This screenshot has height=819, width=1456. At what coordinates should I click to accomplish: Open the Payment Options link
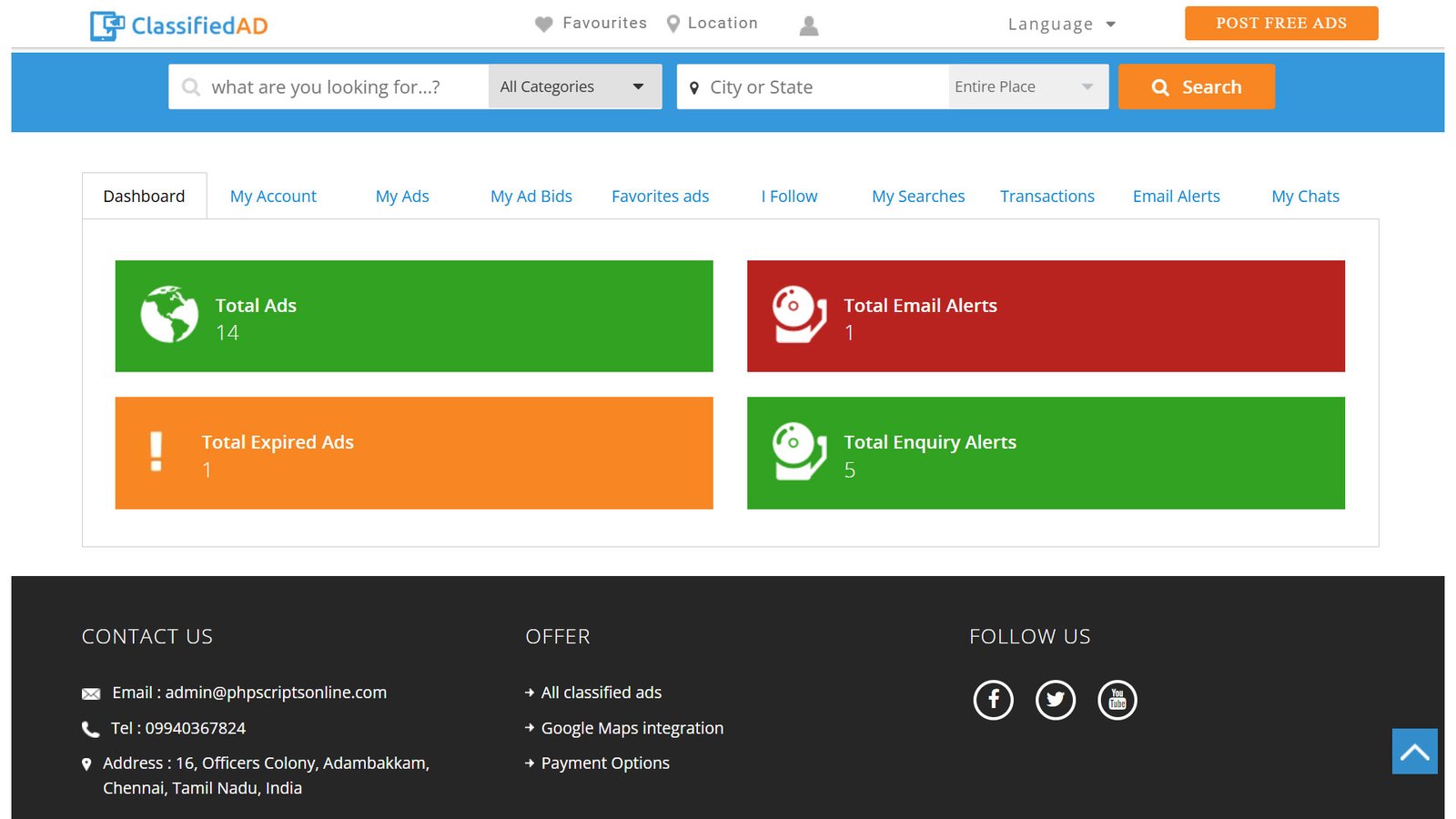605,763
